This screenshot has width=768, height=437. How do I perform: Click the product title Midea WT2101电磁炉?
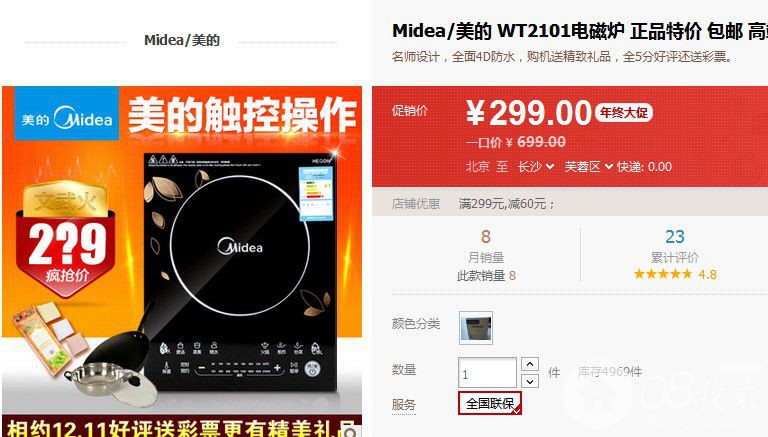pos(508,31)
